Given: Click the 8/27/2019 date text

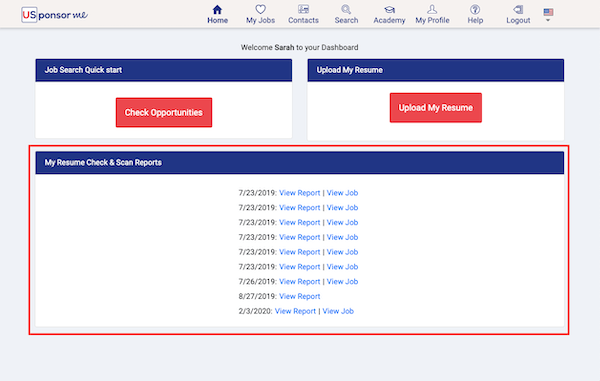Looking at the screenshot, I should (257, 296).
